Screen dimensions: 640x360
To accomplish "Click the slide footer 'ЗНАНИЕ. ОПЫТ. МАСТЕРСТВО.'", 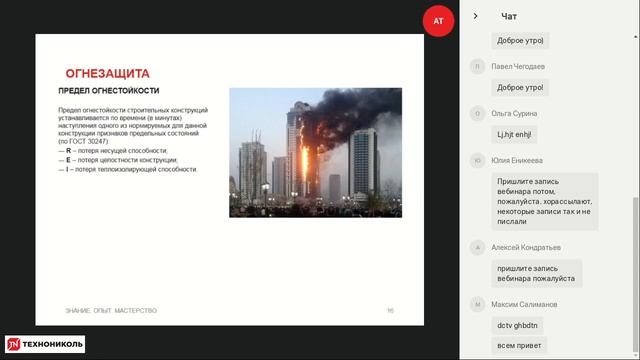I will point(111,311).
